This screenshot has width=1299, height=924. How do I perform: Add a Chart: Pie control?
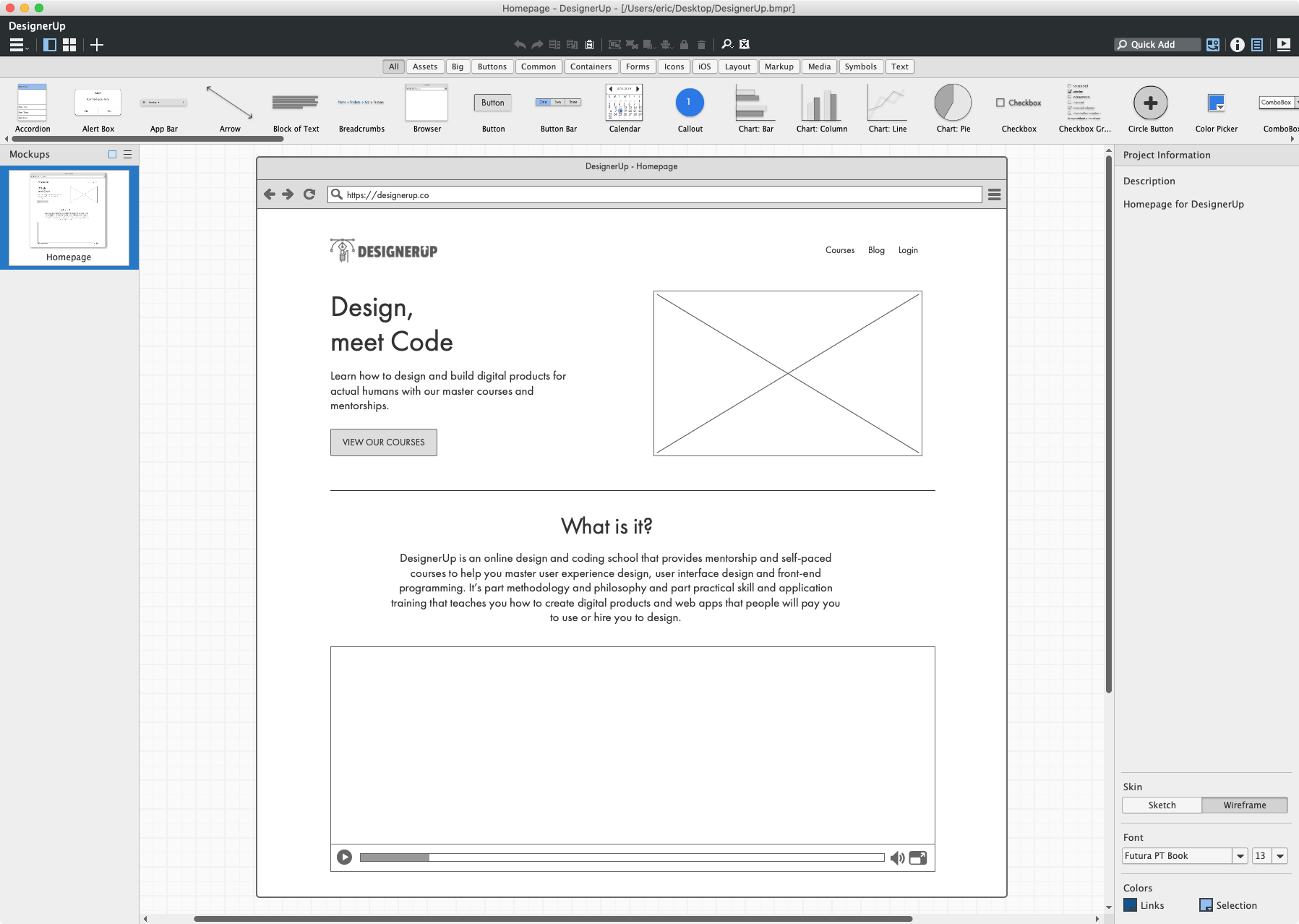[x=953, y=108]
